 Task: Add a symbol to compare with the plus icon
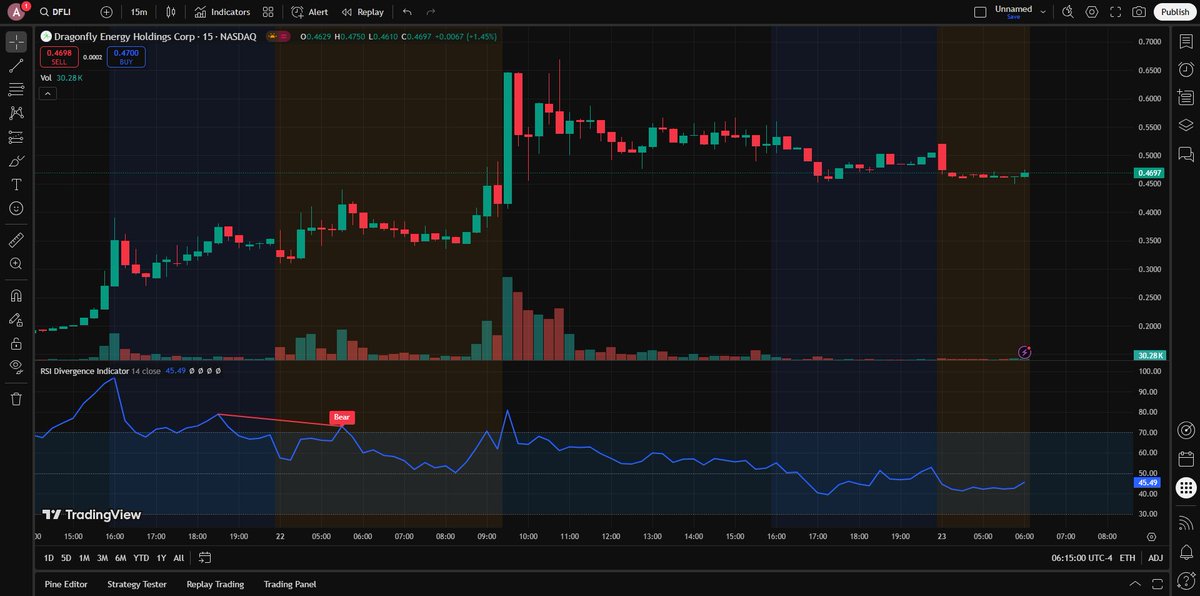coord(107,12)
